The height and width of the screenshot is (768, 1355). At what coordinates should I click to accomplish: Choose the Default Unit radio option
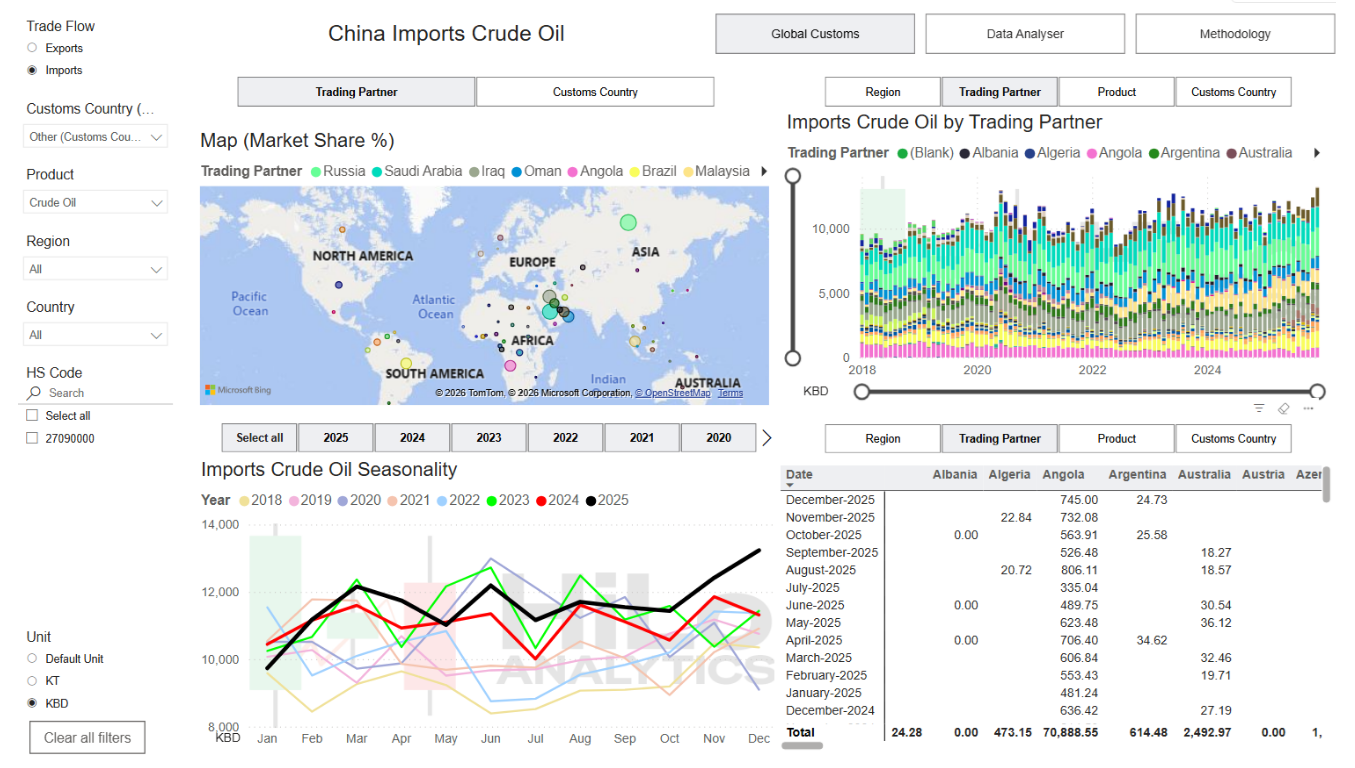tap(32, 659)
